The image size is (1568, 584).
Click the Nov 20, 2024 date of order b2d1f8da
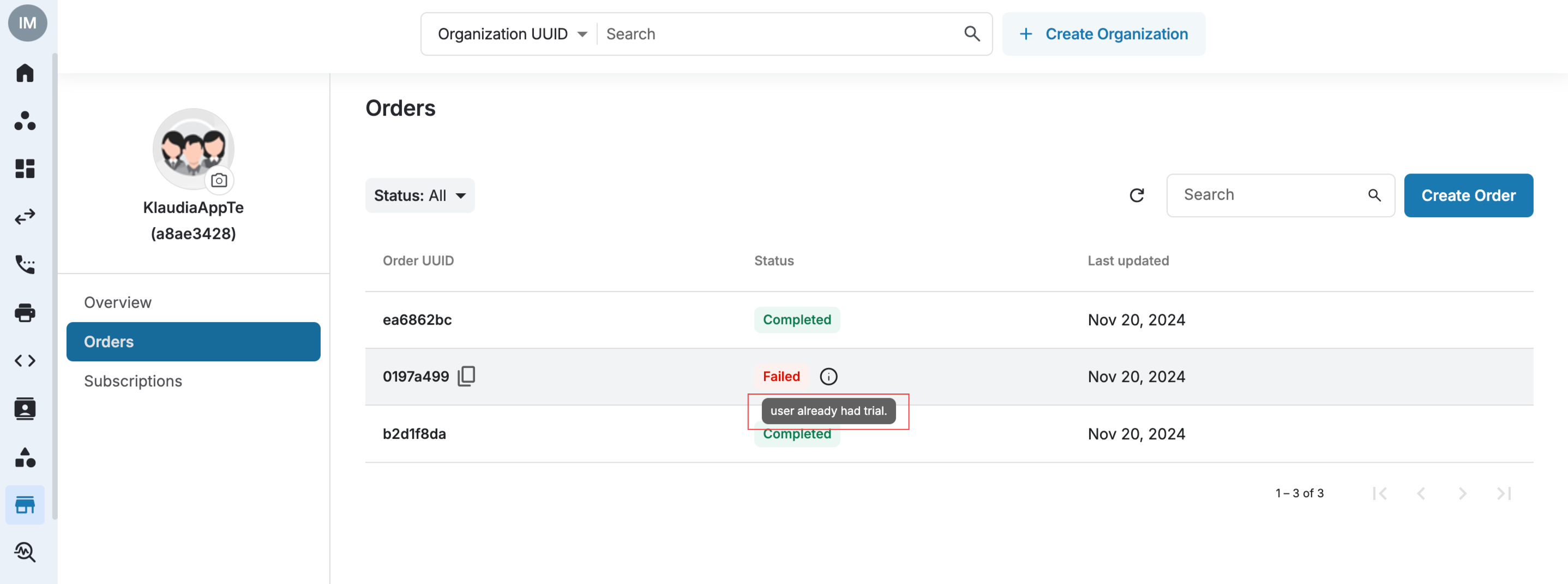tap(1137, 434)
